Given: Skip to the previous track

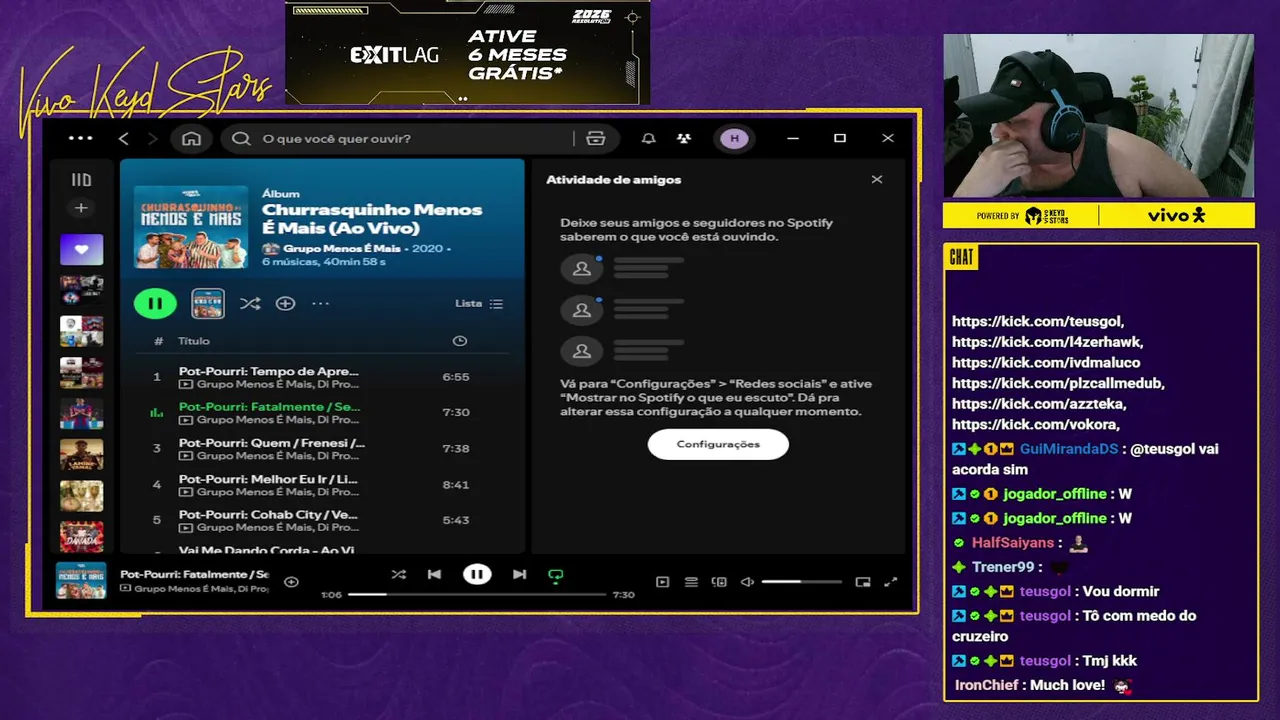Looking at the screenshot, I should click(434, 574).
